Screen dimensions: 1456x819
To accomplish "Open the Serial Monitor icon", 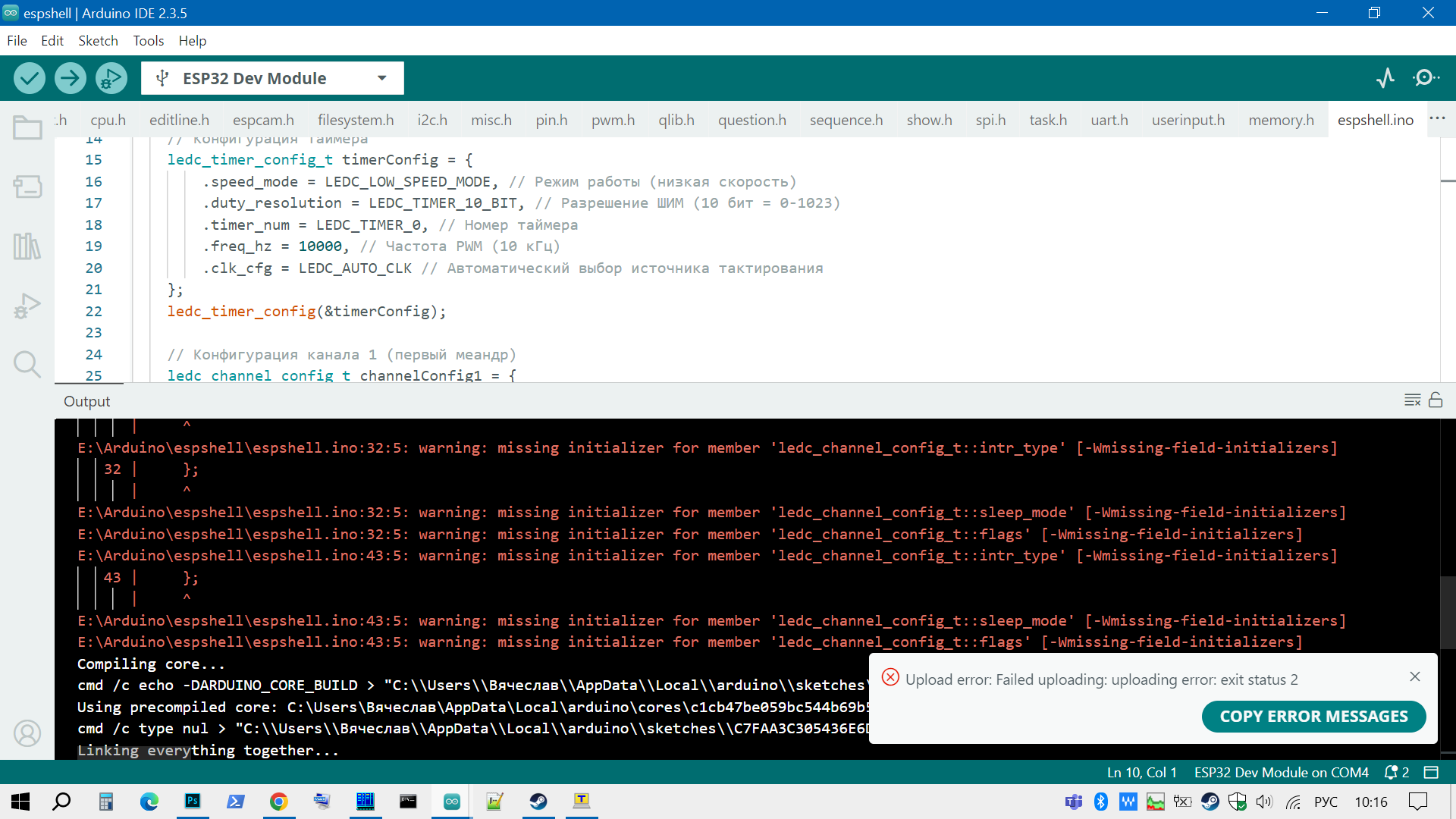I will [1426, 78].
